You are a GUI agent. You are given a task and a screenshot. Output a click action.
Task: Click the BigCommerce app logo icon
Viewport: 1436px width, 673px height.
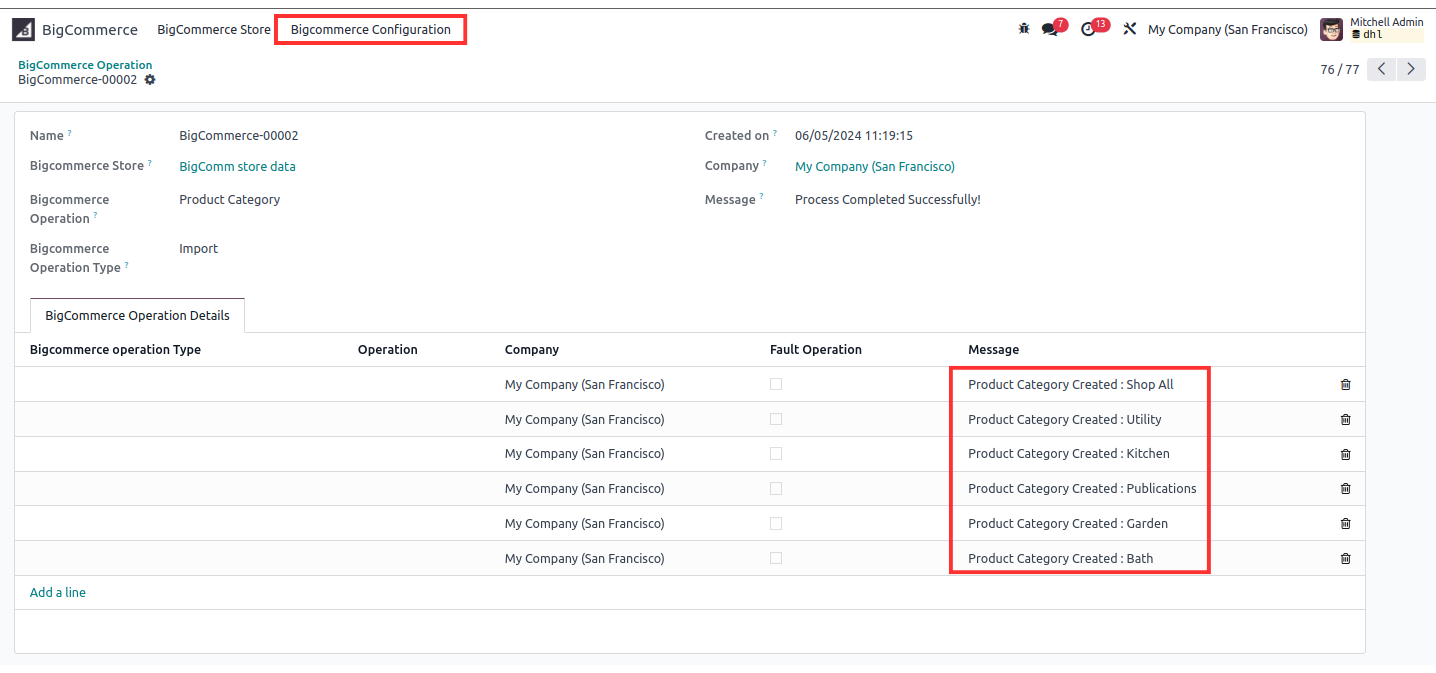[23, 30]
